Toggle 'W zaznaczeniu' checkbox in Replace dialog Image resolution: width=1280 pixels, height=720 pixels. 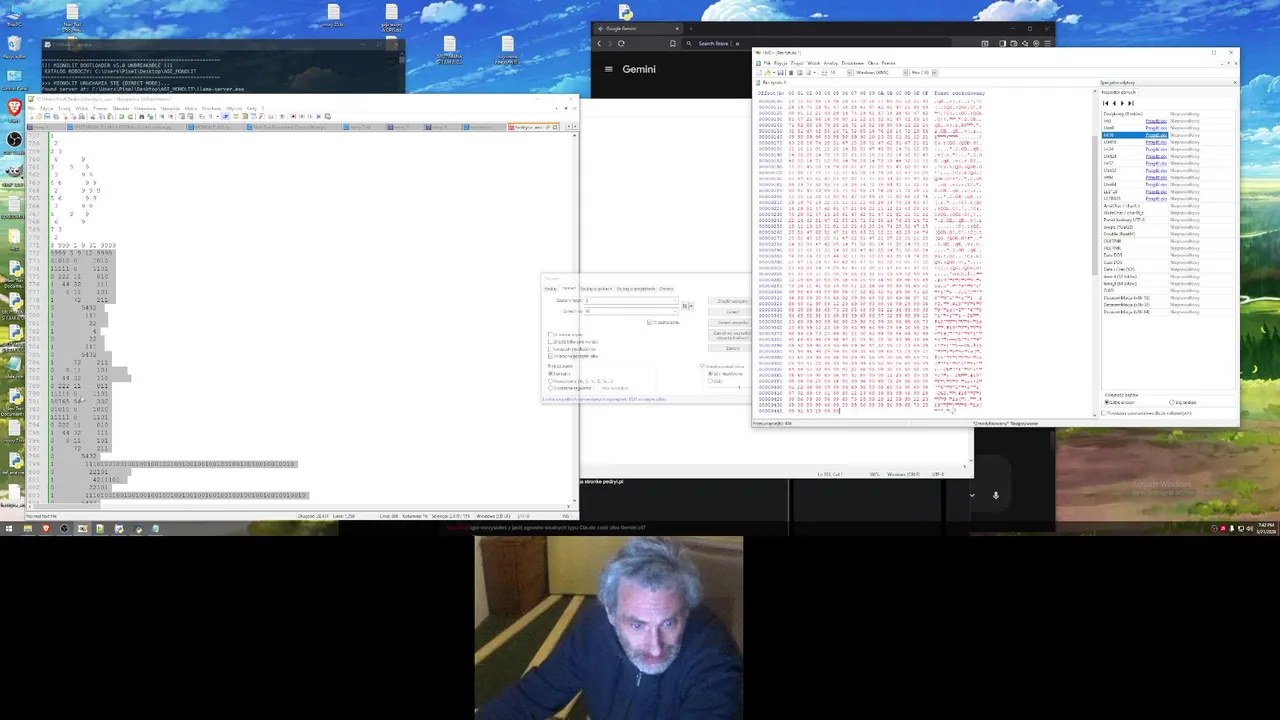pos(650,322)
